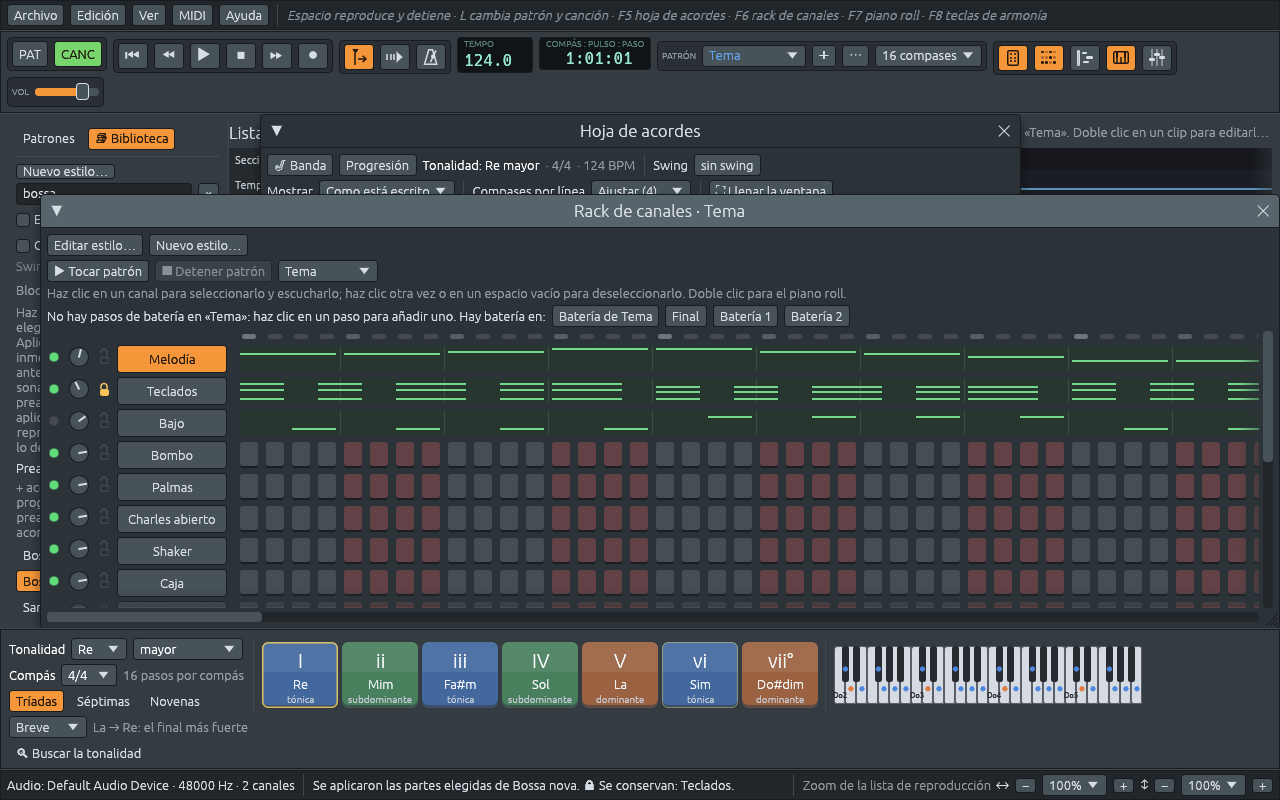
Task: Activate the record button in the transport
Action: point(313,56)
